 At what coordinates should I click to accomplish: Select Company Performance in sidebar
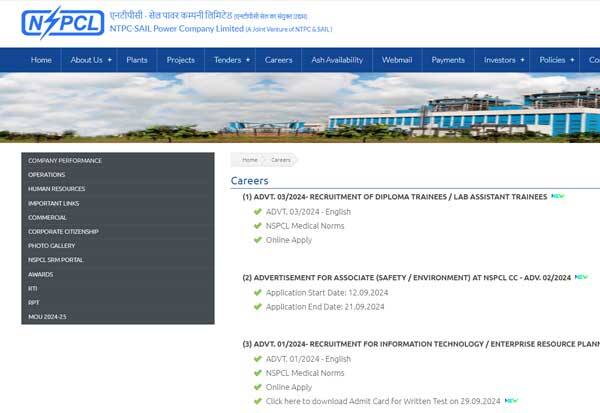65,161
